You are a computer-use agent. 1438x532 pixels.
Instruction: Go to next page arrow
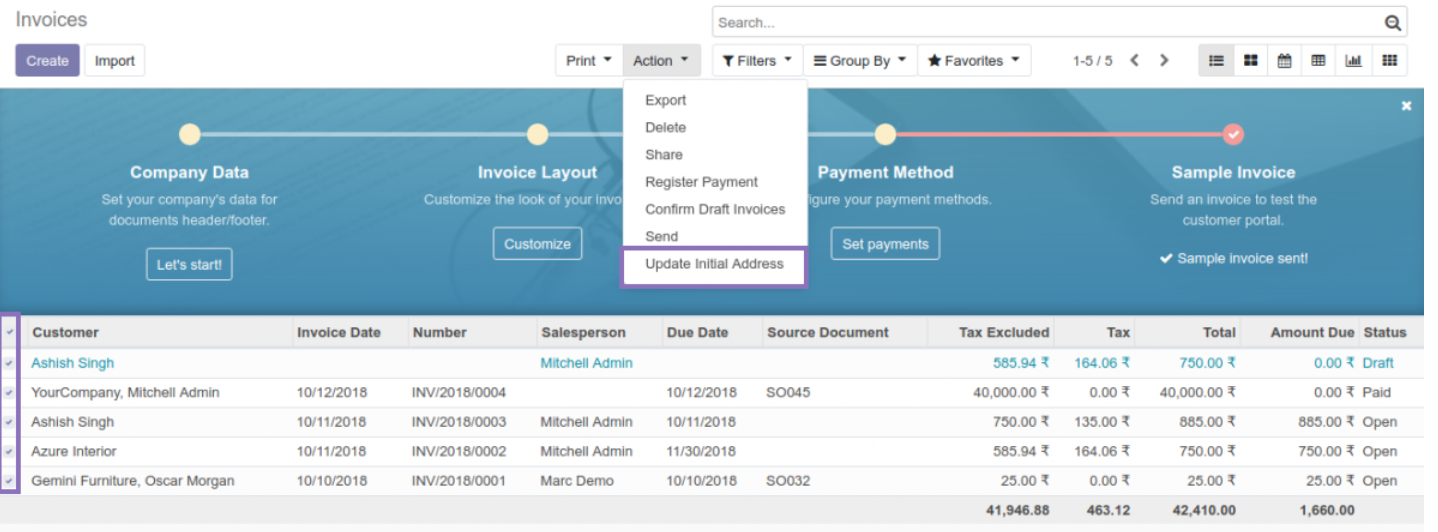(x=1164, y=61)
